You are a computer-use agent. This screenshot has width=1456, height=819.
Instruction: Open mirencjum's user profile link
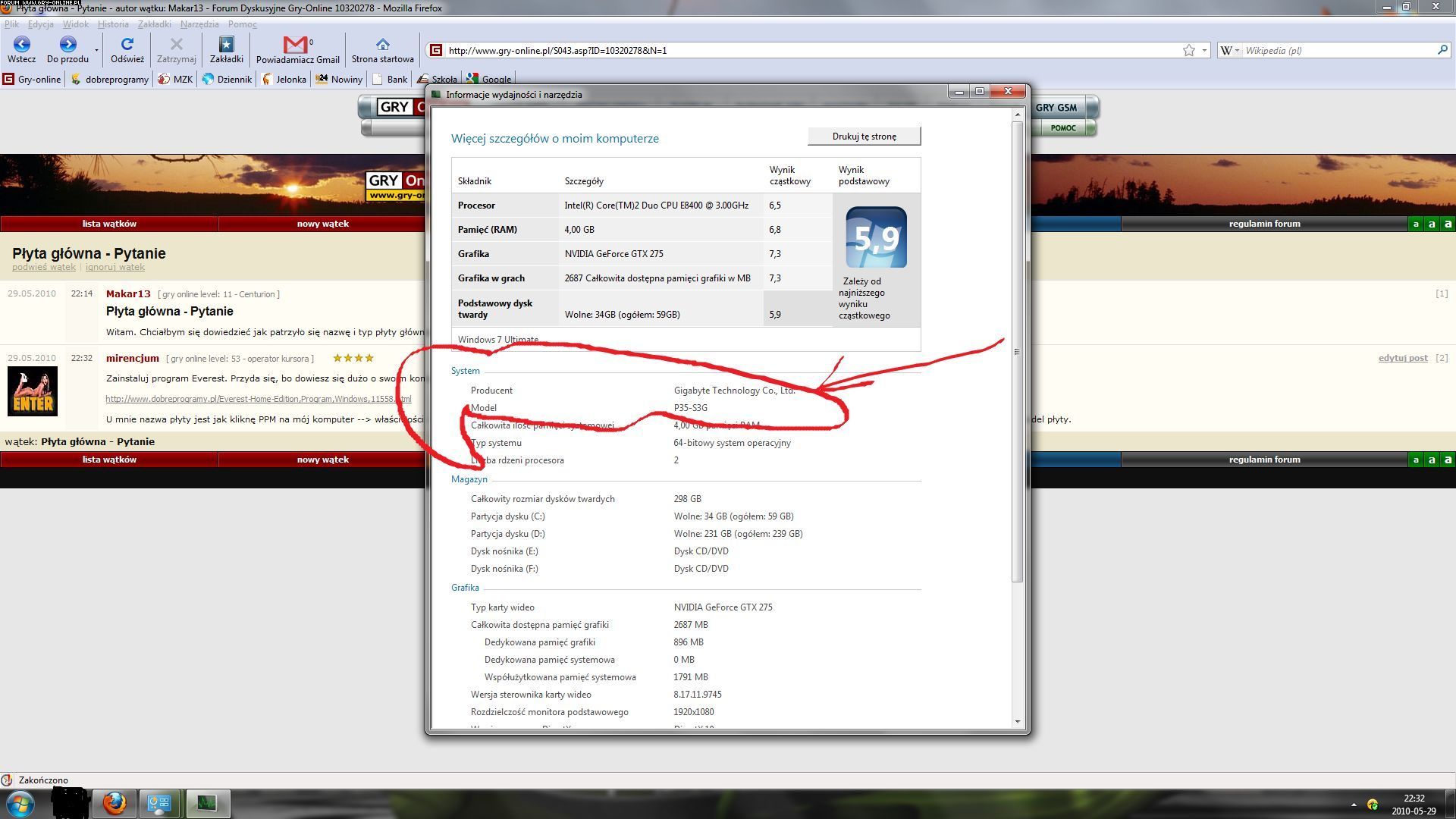click(x=133, y=358)
